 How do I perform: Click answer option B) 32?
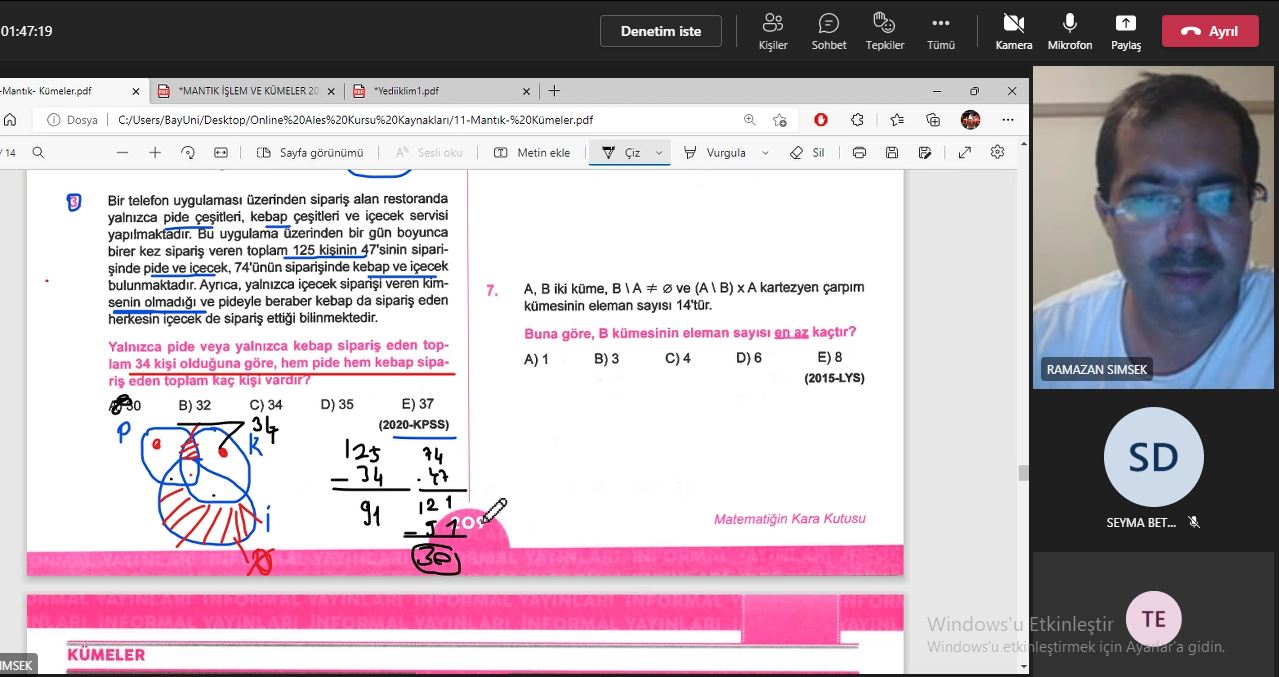[x=195, y=405]
